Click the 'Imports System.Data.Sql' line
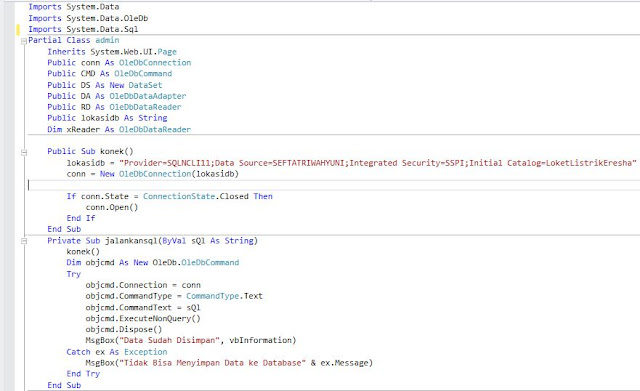Image resolution: width=640 pixels, height=391 pixels. click(83, 29)
